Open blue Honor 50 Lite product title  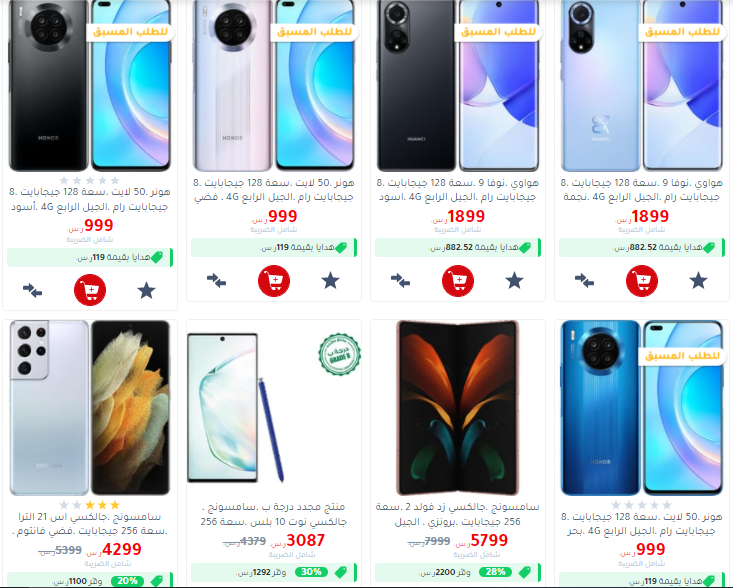coord(642,524)
